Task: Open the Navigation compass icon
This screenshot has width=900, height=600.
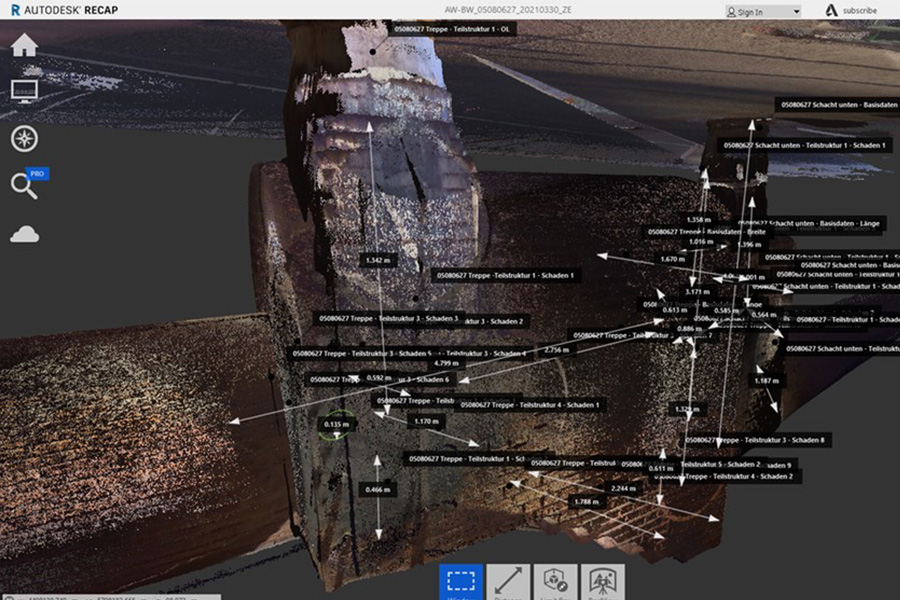Action: [x=24, y=138]
